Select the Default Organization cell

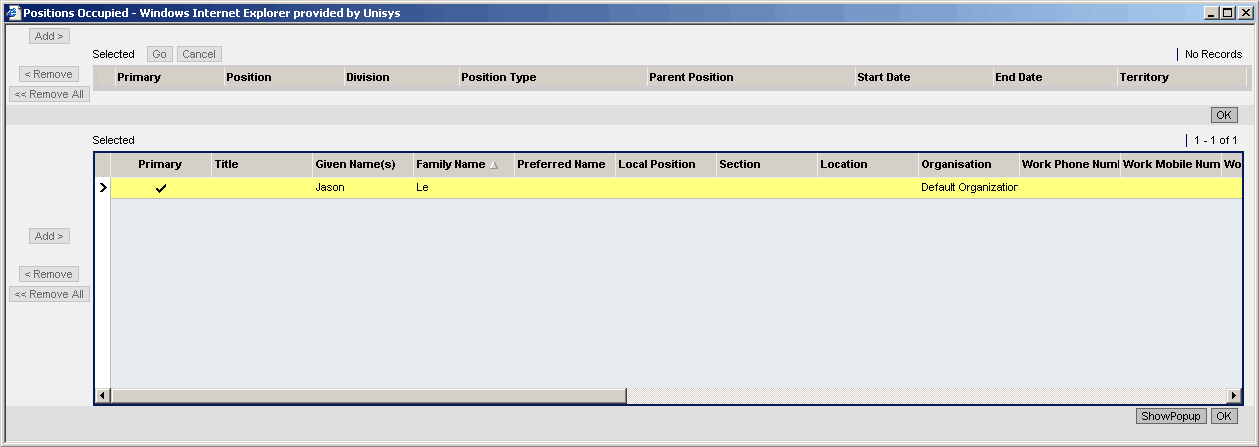tap(969, 188)
